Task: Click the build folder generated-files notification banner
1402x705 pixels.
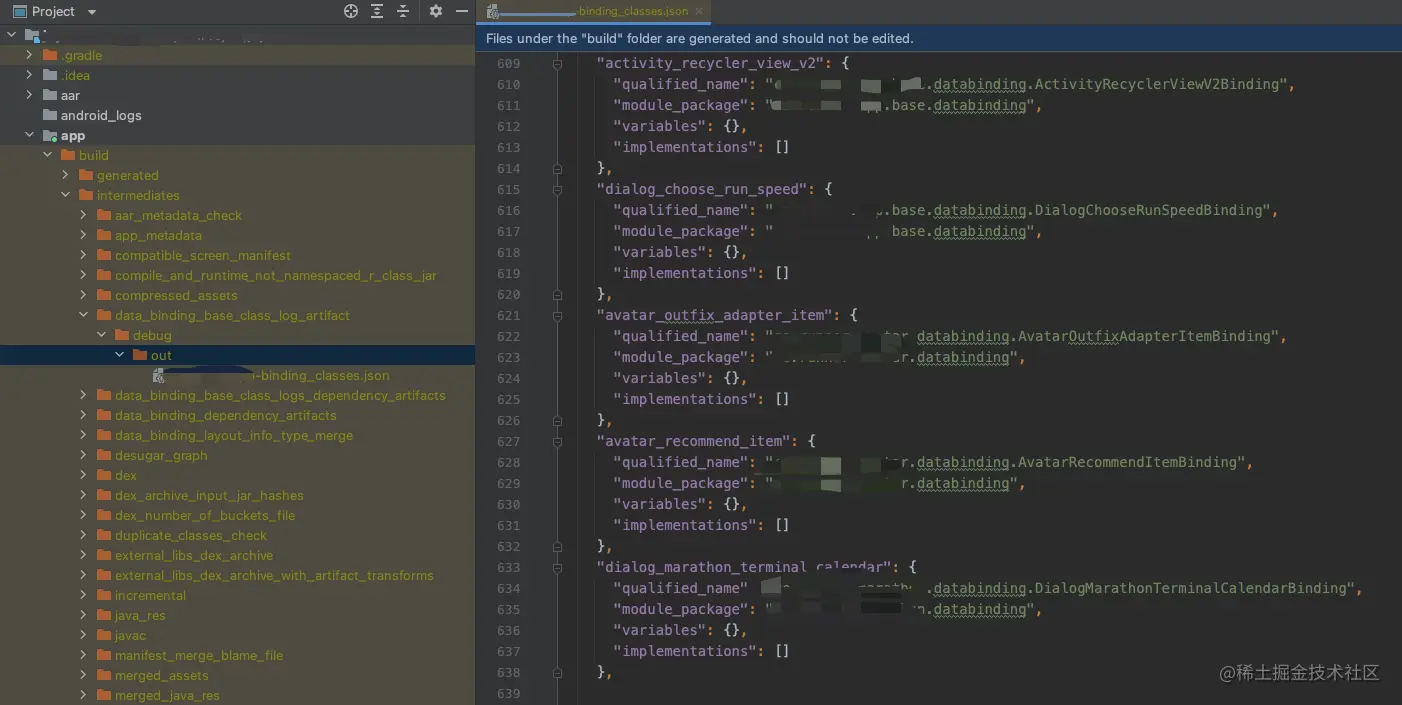Action: point(939,38)
